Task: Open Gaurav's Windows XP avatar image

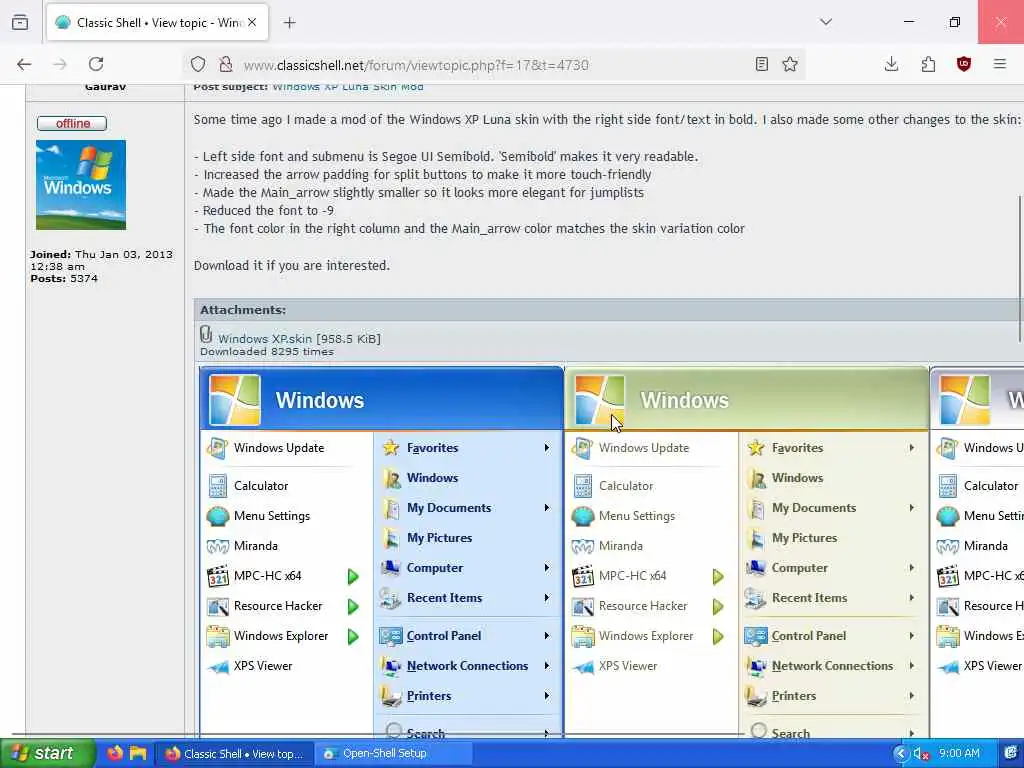Action: tap(81, 185)
